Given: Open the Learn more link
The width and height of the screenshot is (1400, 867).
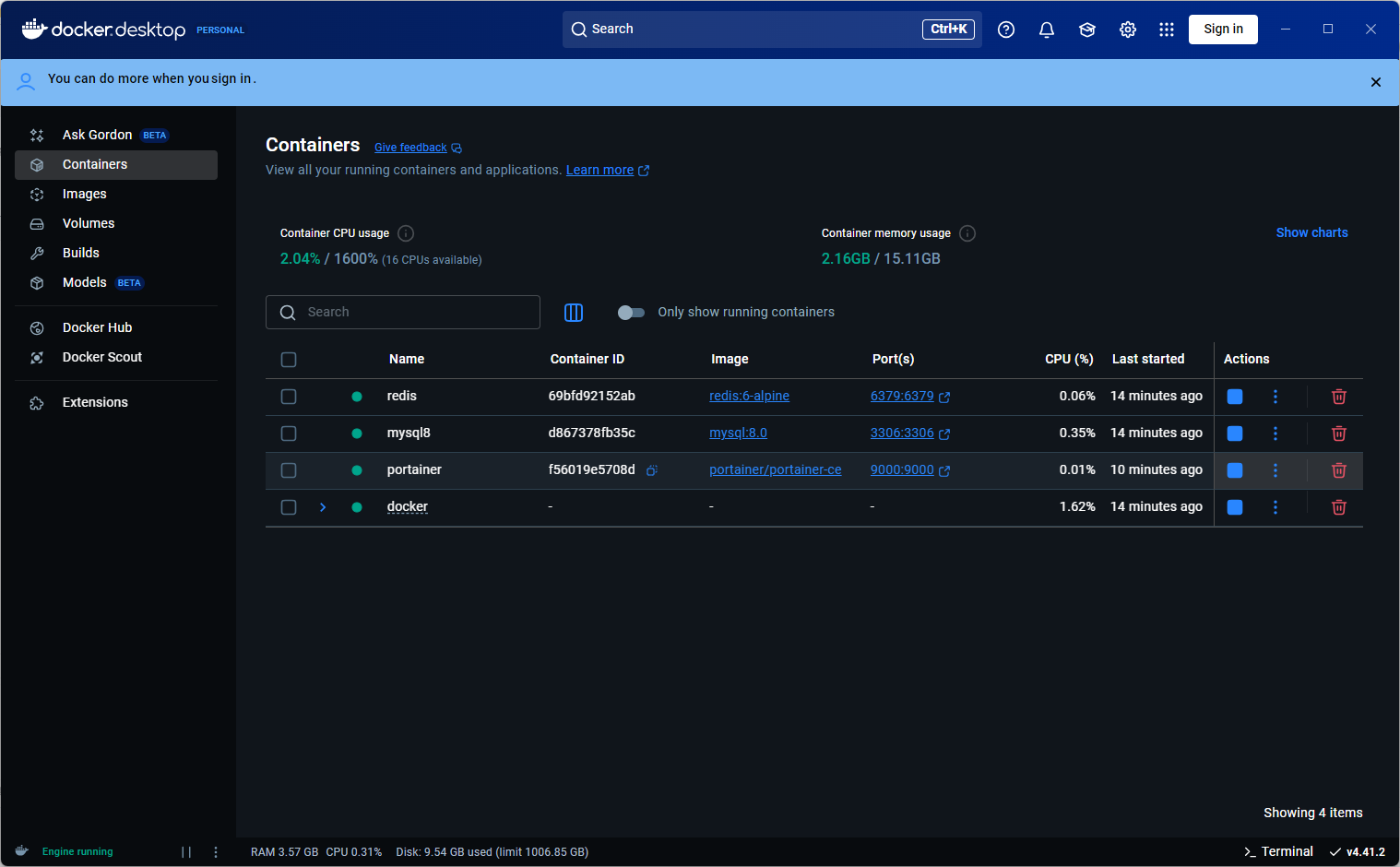Looking at the screenshot, I should [607, 170].
